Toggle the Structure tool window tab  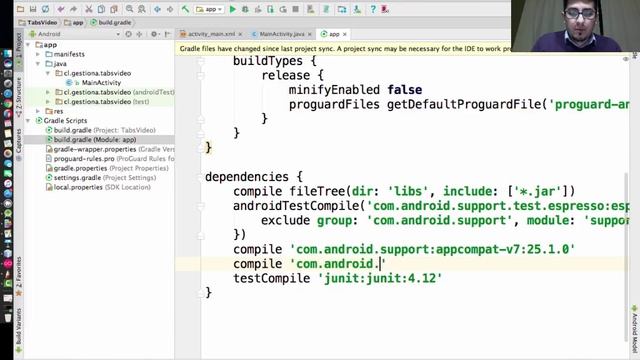tap(19, 97)
